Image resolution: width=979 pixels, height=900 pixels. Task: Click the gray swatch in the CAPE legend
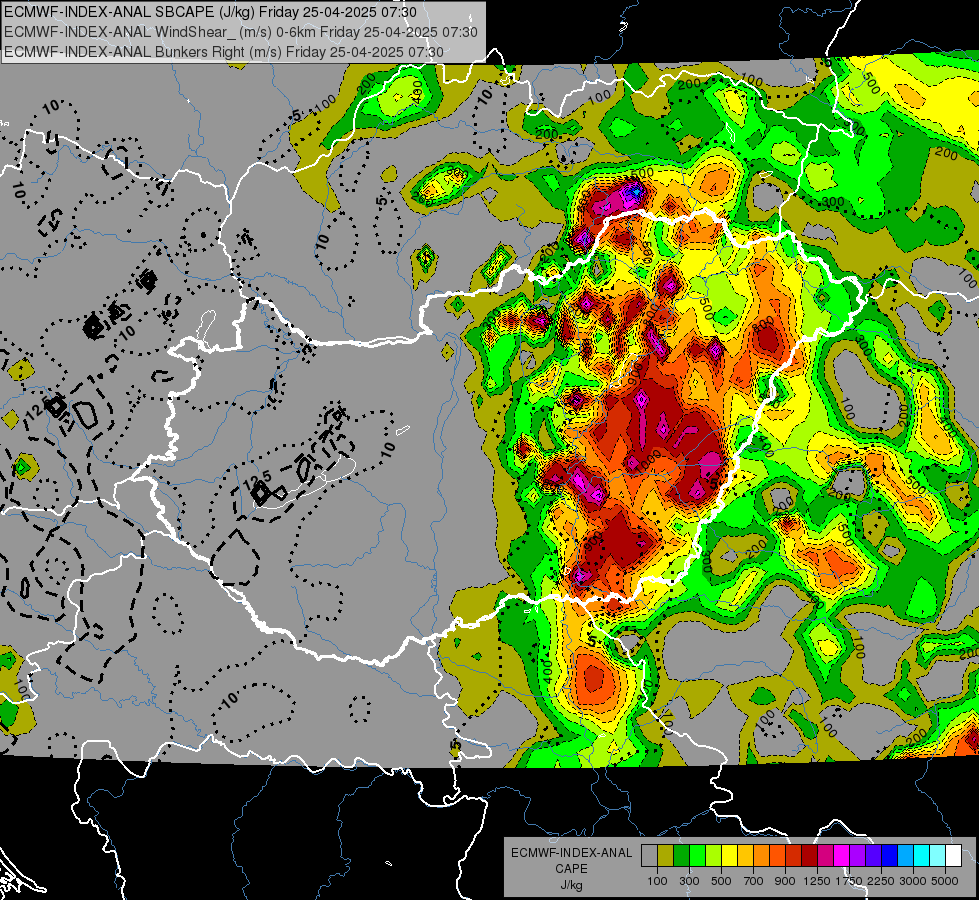[649, 855]
